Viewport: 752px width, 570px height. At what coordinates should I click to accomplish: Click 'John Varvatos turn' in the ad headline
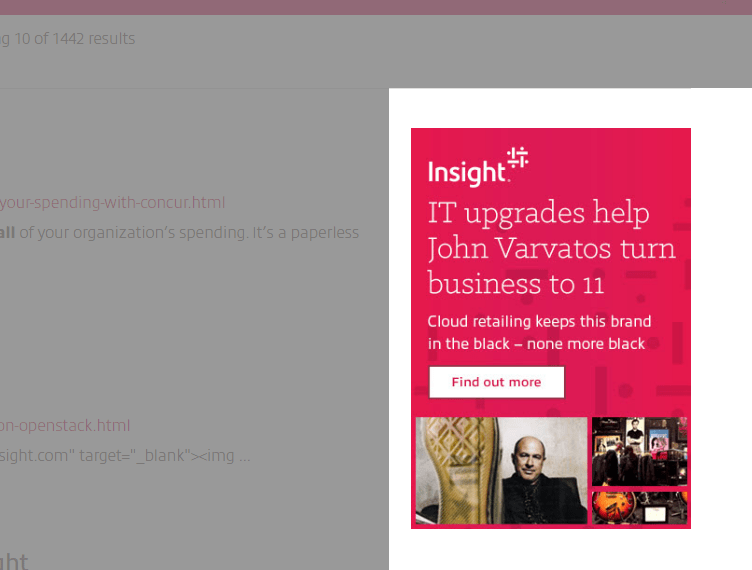(551, 248)
